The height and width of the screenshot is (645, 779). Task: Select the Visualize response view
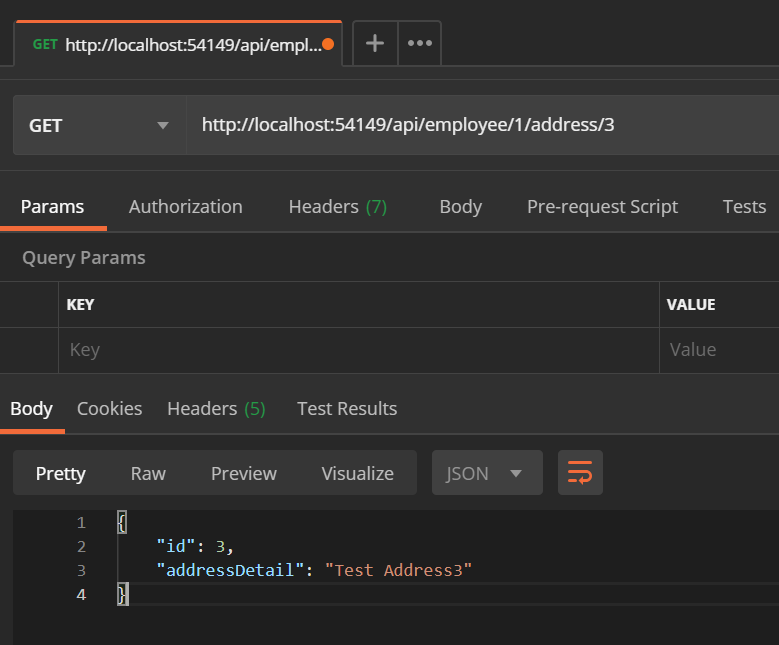click(357, 473)
